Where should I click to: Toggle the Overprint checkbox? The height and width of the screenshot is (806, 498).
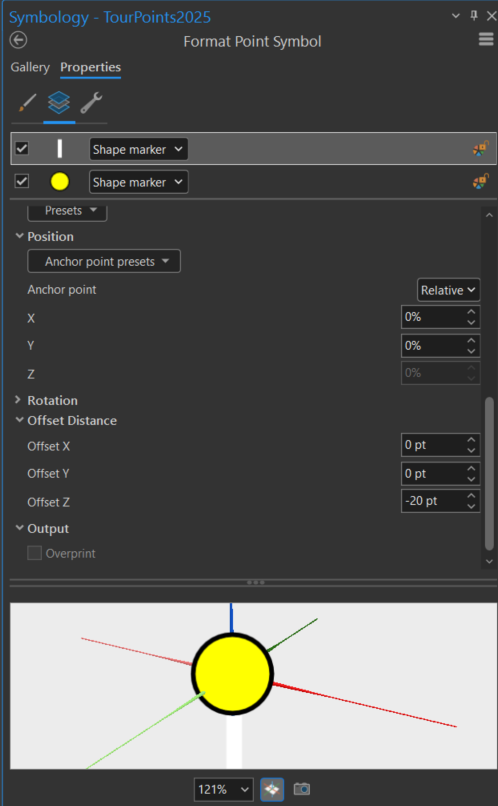tap(34, 553)
